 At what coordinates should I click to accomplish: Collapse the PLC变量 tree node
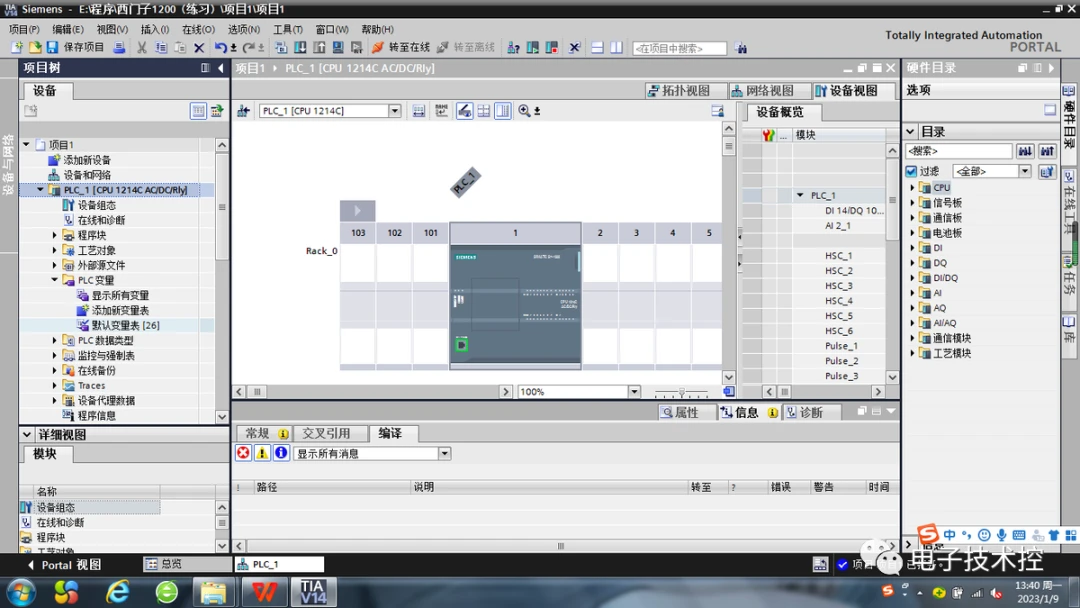coord(54,280)
